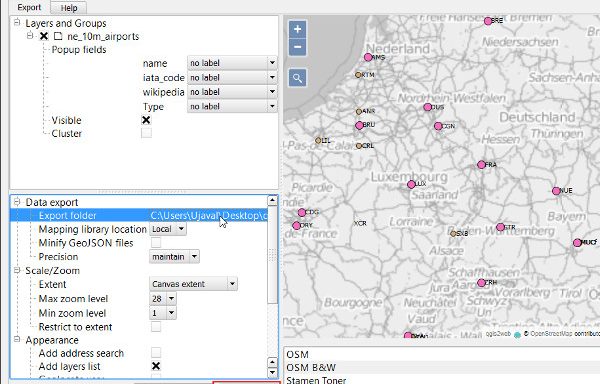Enable Add address search checkbox
The width and height of the screenshot is (600, 384).
click(x=156, y=352)
